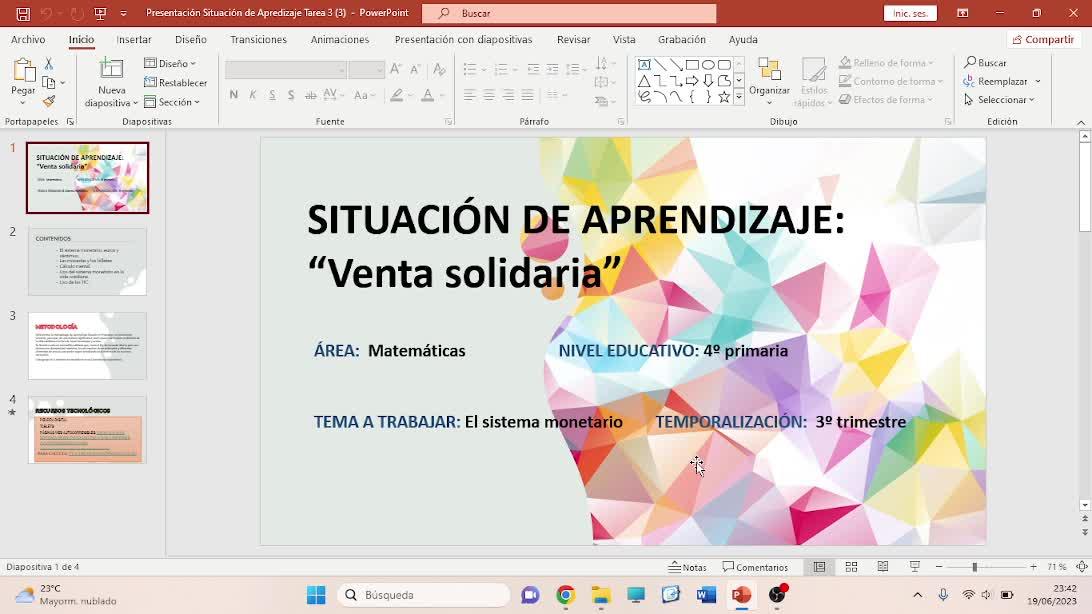Screen dimensions: 1092x614
Task: Click the Cut scissors icon
Action: [48, 64]
